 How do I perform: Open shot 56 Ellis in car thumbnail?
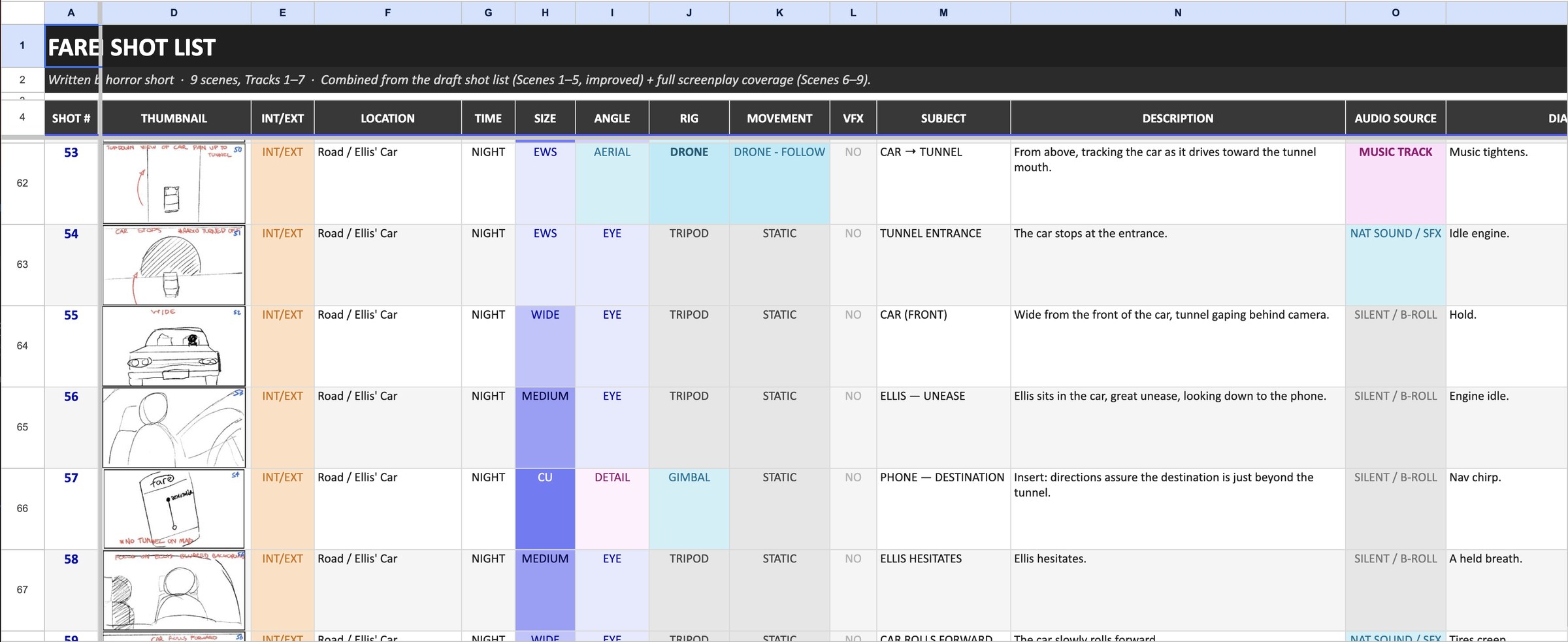pyautogui.click(x=174, y=427)
